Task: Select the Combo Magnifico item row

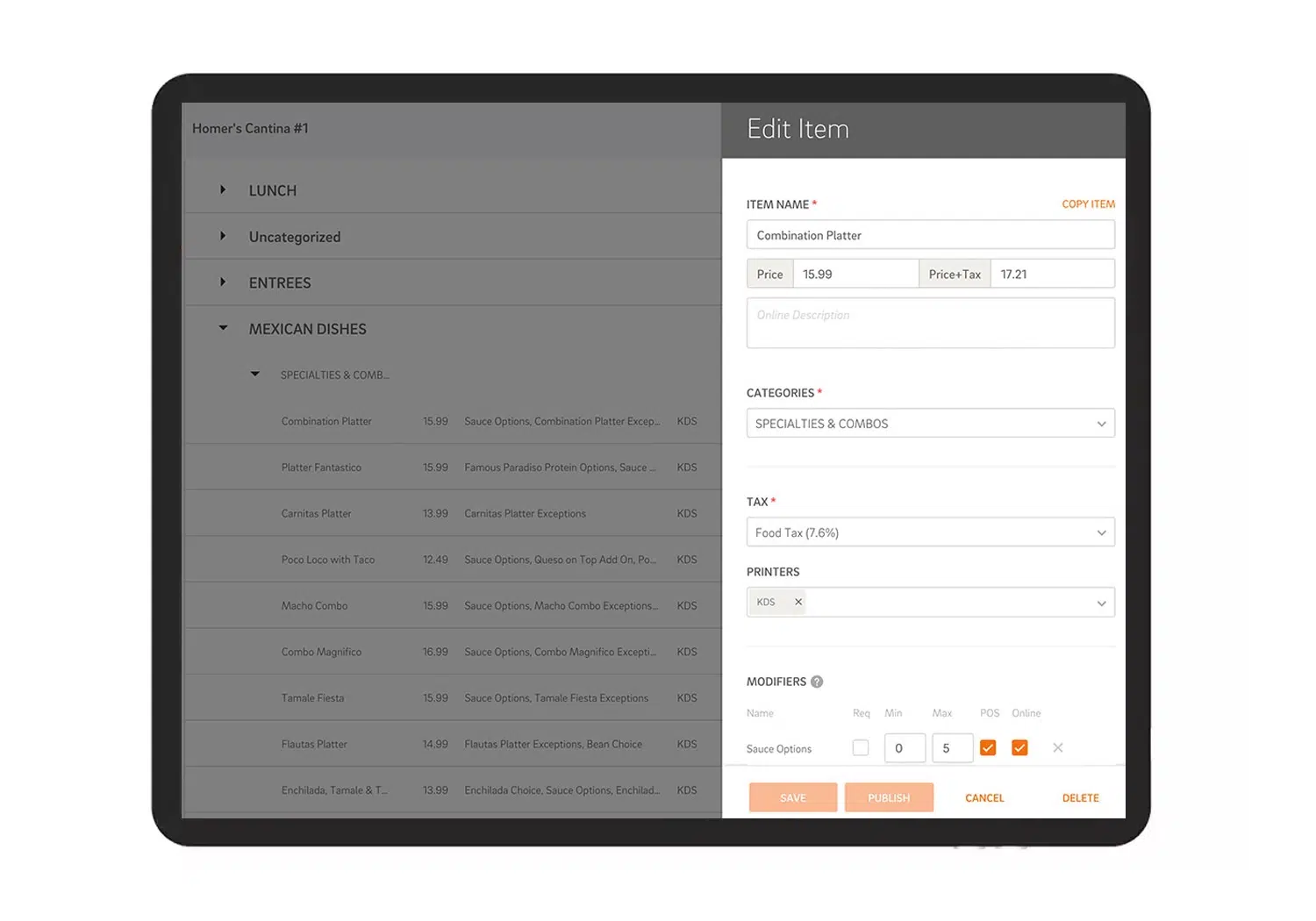Action: [x=453, y=652]
